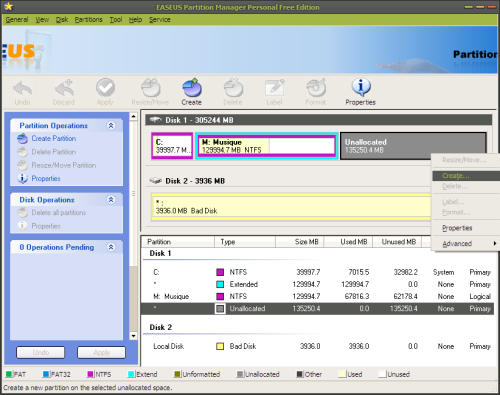The width and height of the screenshot is (500, 395).
Task: Click the Type column header
Action: point(245,242)
